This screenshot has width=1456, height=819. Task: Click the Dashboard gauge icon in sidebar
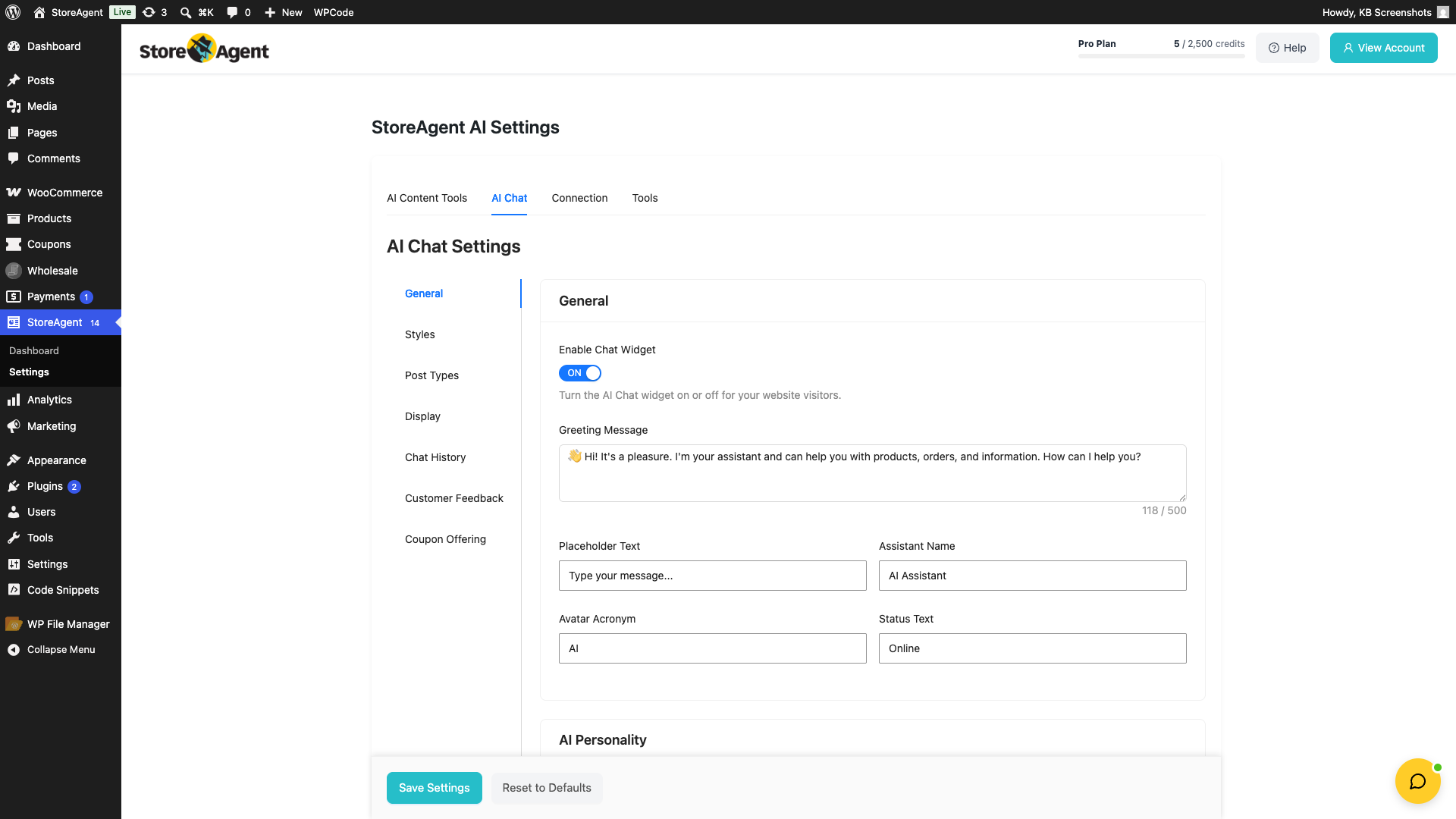14,46
